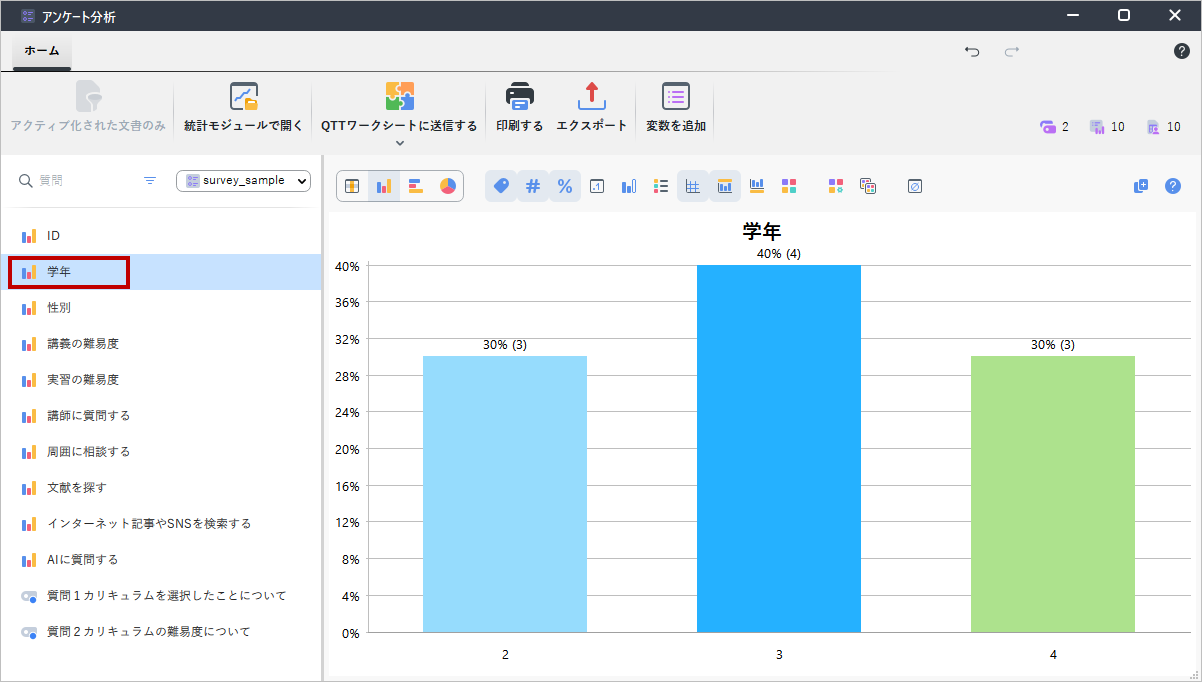Switch to table view icon
This screenshot has height=682, width=1202.
(352, 186)
